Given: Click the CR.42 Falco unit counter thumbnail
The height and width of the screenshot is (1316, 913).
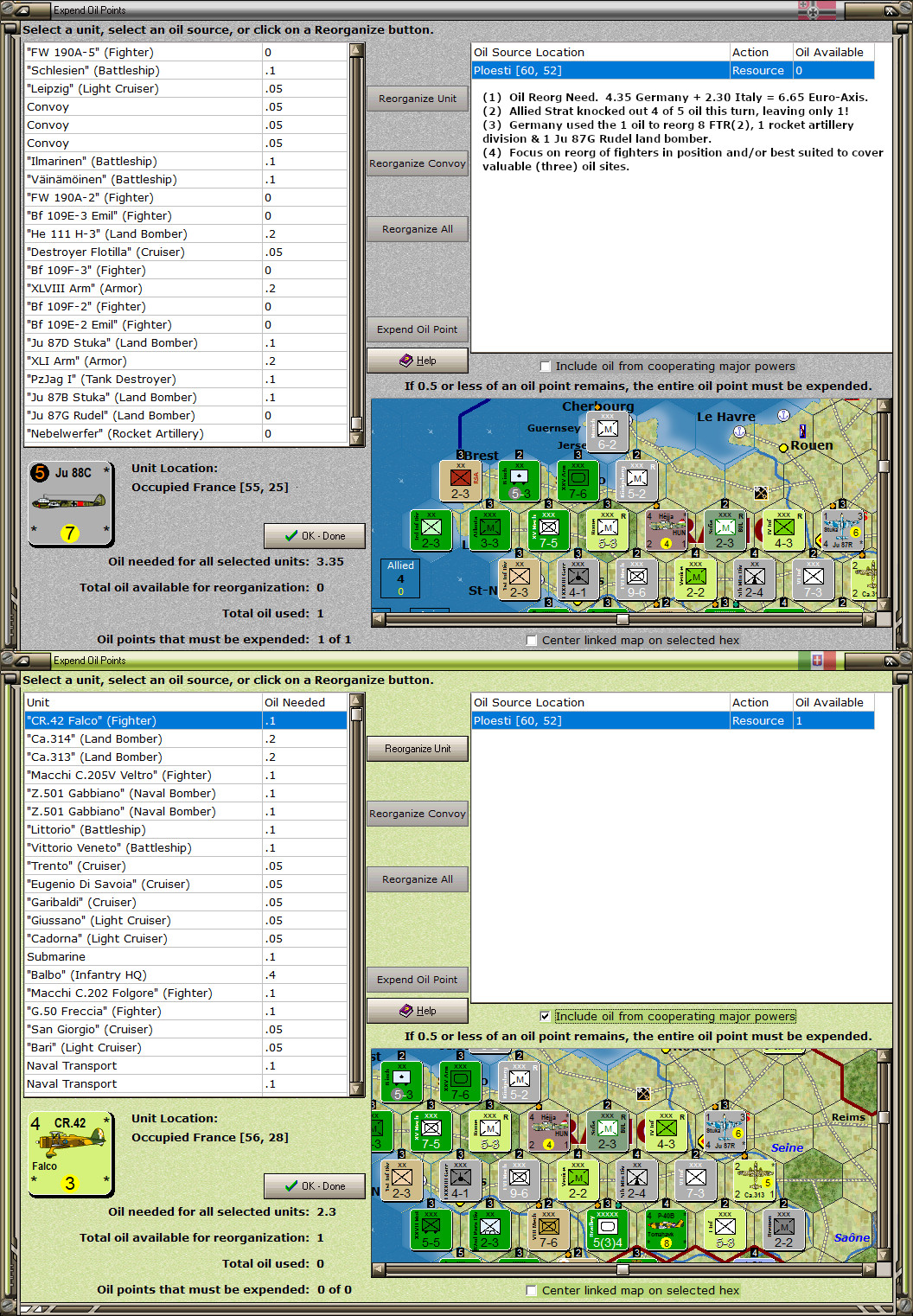Looking at the screenshot, I should [70, 1154].
